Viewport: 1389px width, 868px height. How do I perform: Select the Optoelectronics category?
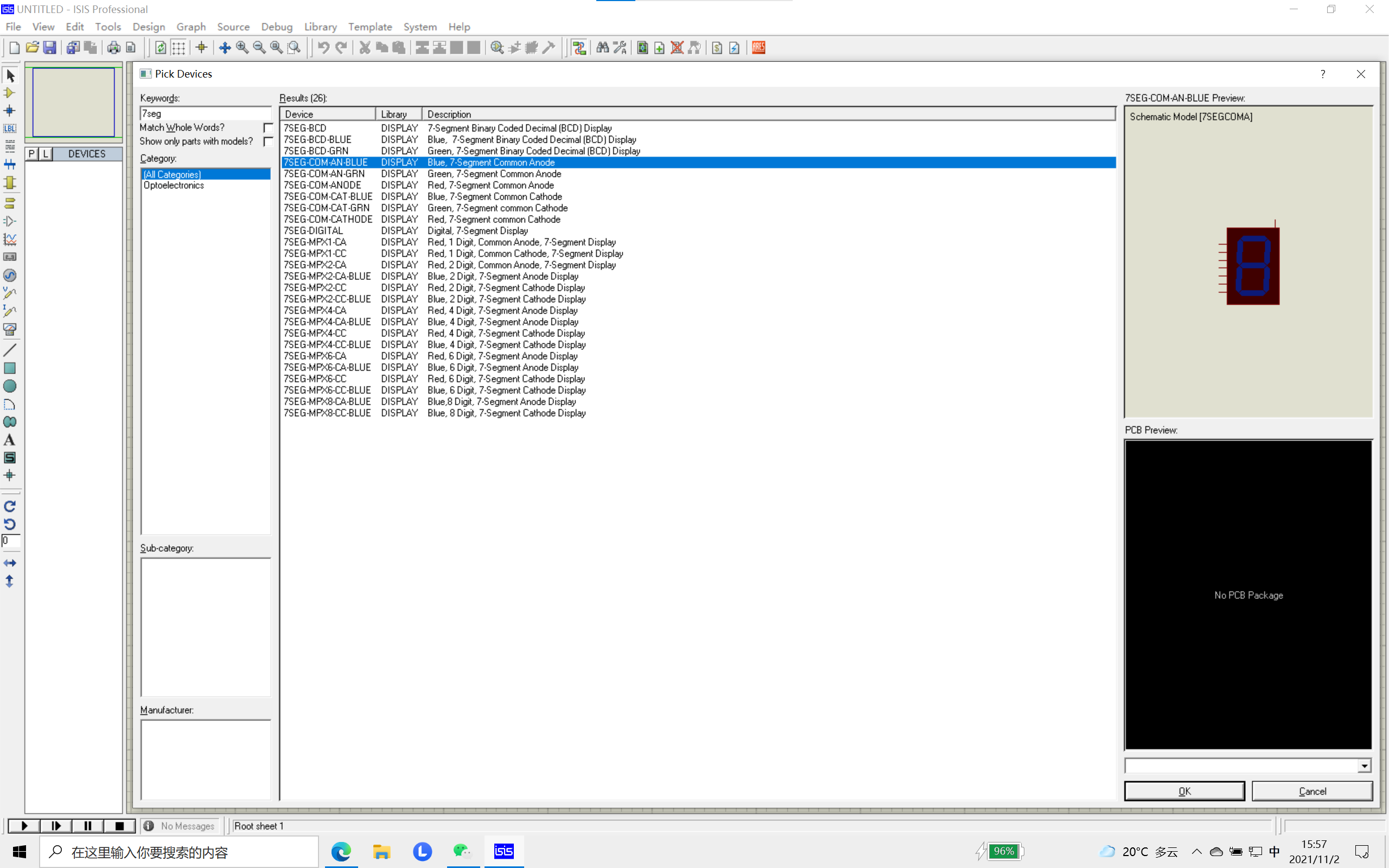point(173,186)
